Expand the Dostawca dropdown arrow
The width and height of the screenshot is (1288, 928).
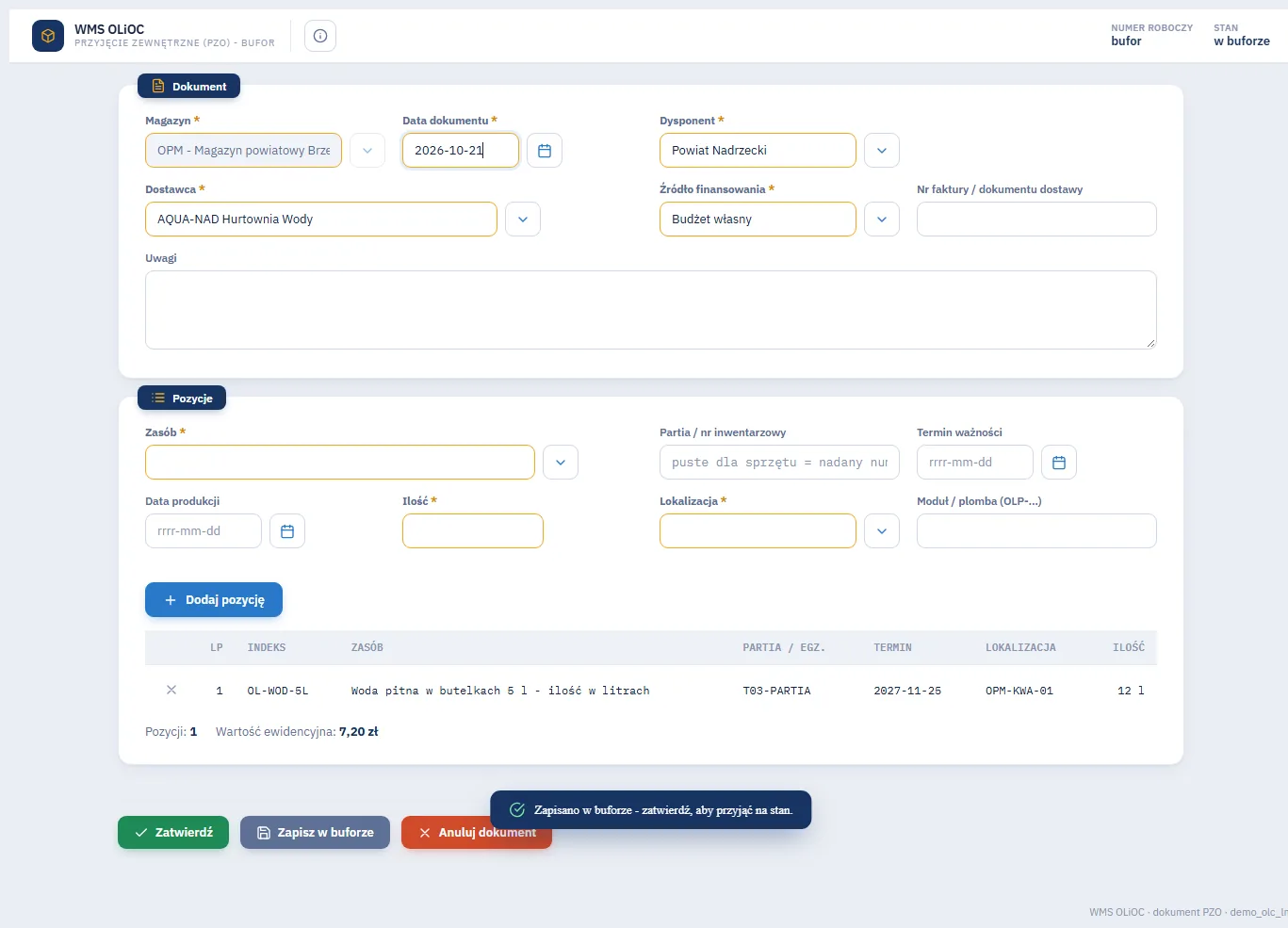click(x=523, y=220)
